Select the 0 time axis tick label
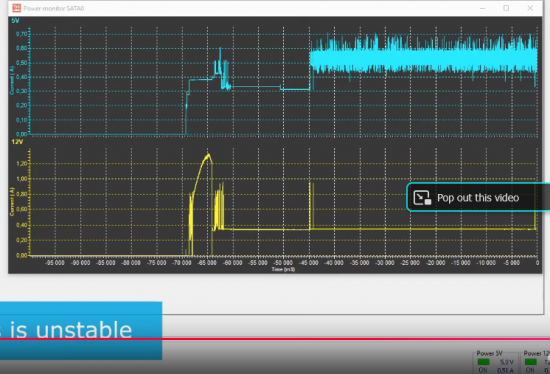Viewport: 550px width, 374px height. pos(537,263)
